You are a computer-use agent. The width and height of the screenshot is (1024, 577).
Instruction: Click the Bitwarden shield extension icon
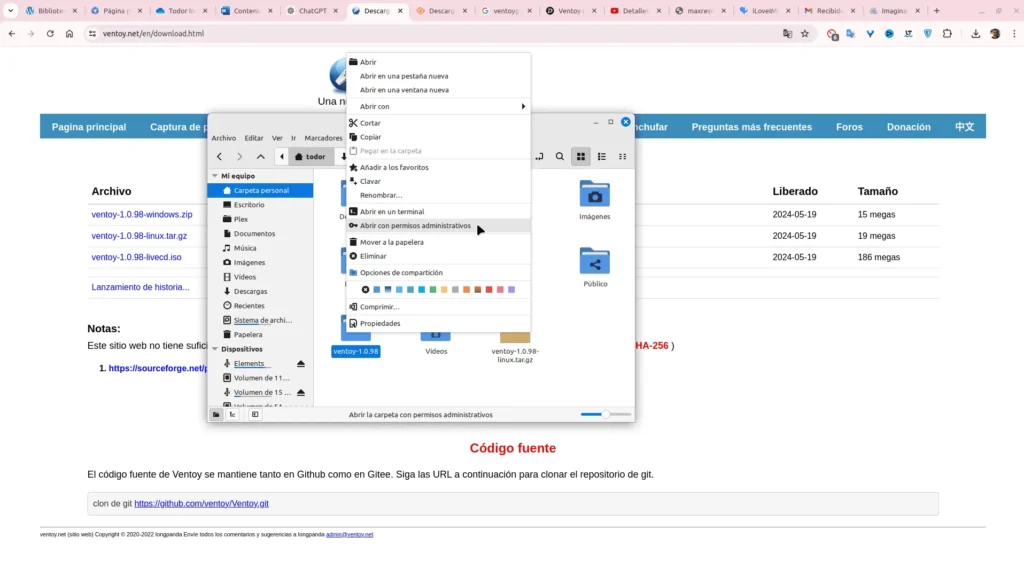point(928,33)
